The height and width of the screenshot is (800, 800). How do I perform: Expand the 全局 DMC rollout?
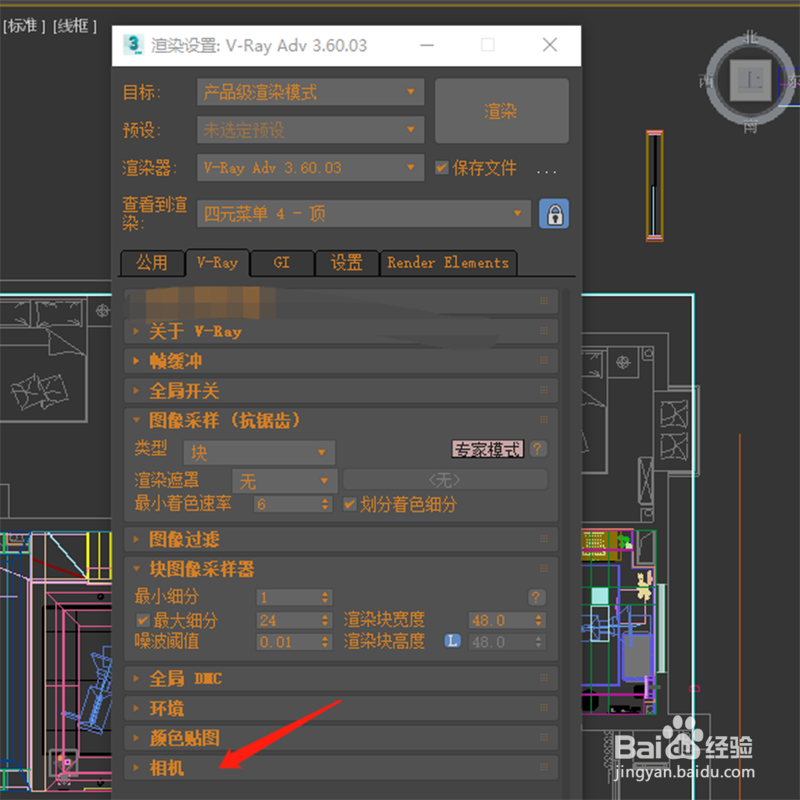[x=341, y=678]
